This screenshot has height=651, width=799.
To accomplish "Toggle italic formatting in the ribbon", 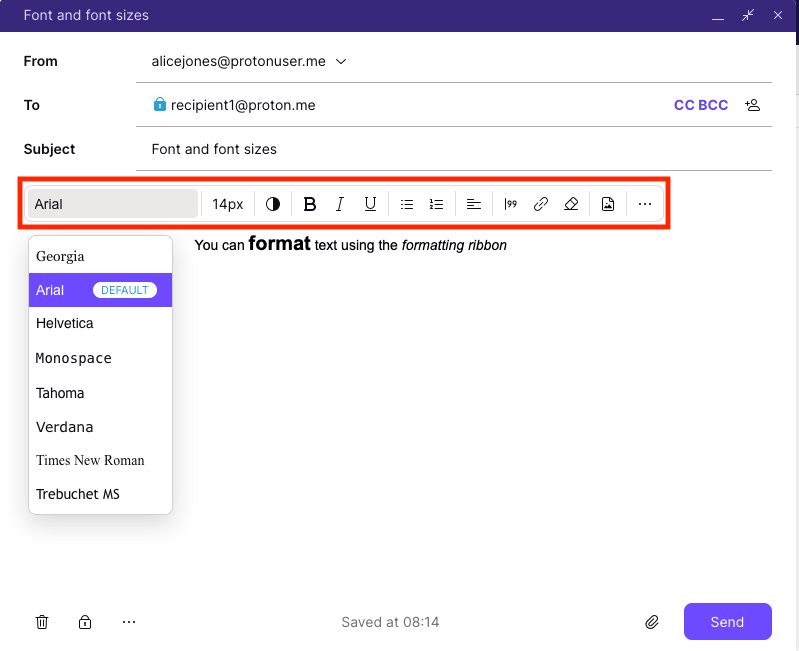I will coord(340,204).
